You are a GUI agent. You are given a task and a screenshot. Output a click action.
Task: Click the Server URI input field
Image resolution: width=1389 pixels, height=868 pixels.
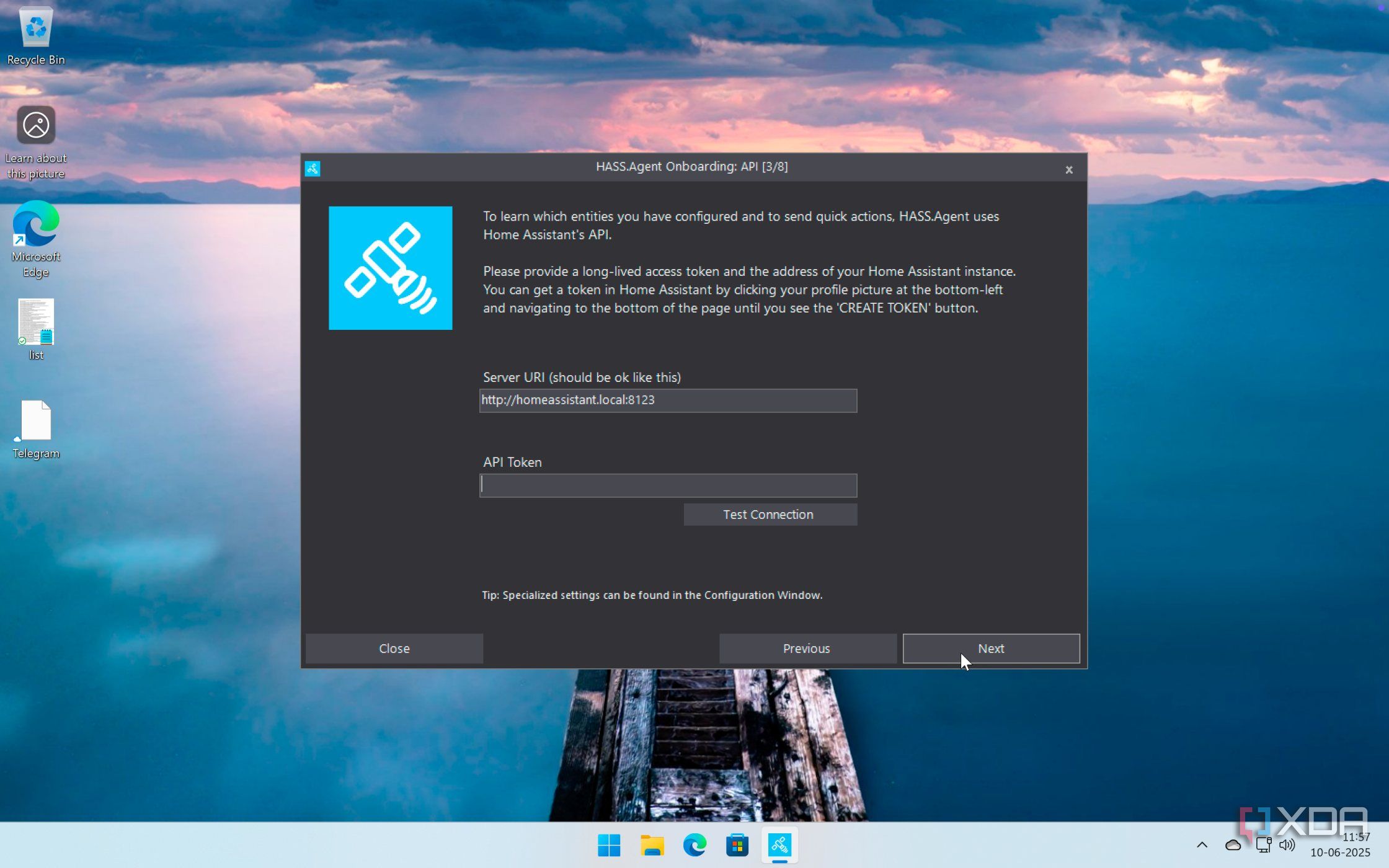click(x=668, y=401)
